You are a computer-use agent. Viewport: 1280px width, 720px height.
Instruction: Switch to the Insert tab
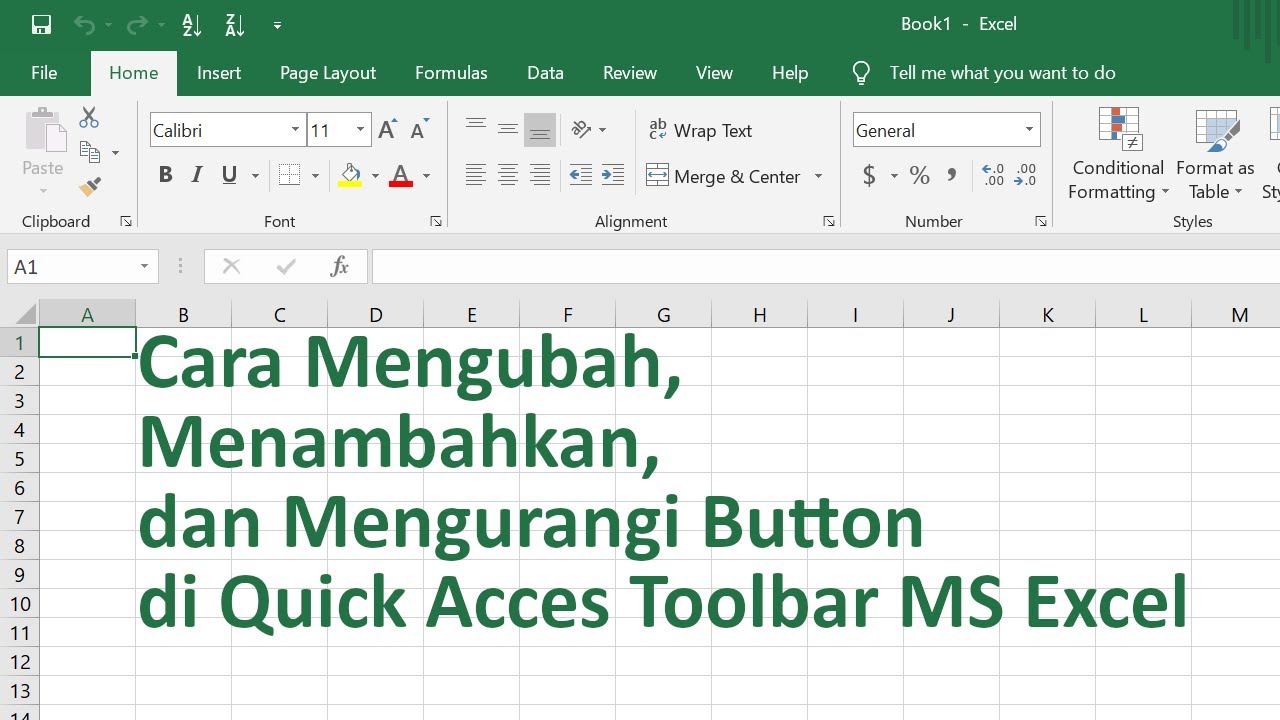click(219, 73)
